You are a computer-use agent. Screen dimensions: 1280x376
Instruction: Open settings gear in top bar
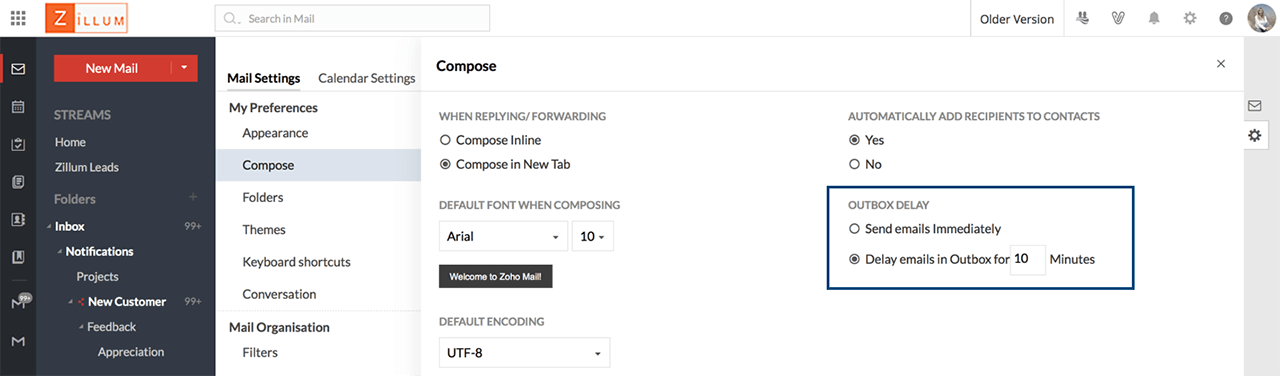[1189, 18]
